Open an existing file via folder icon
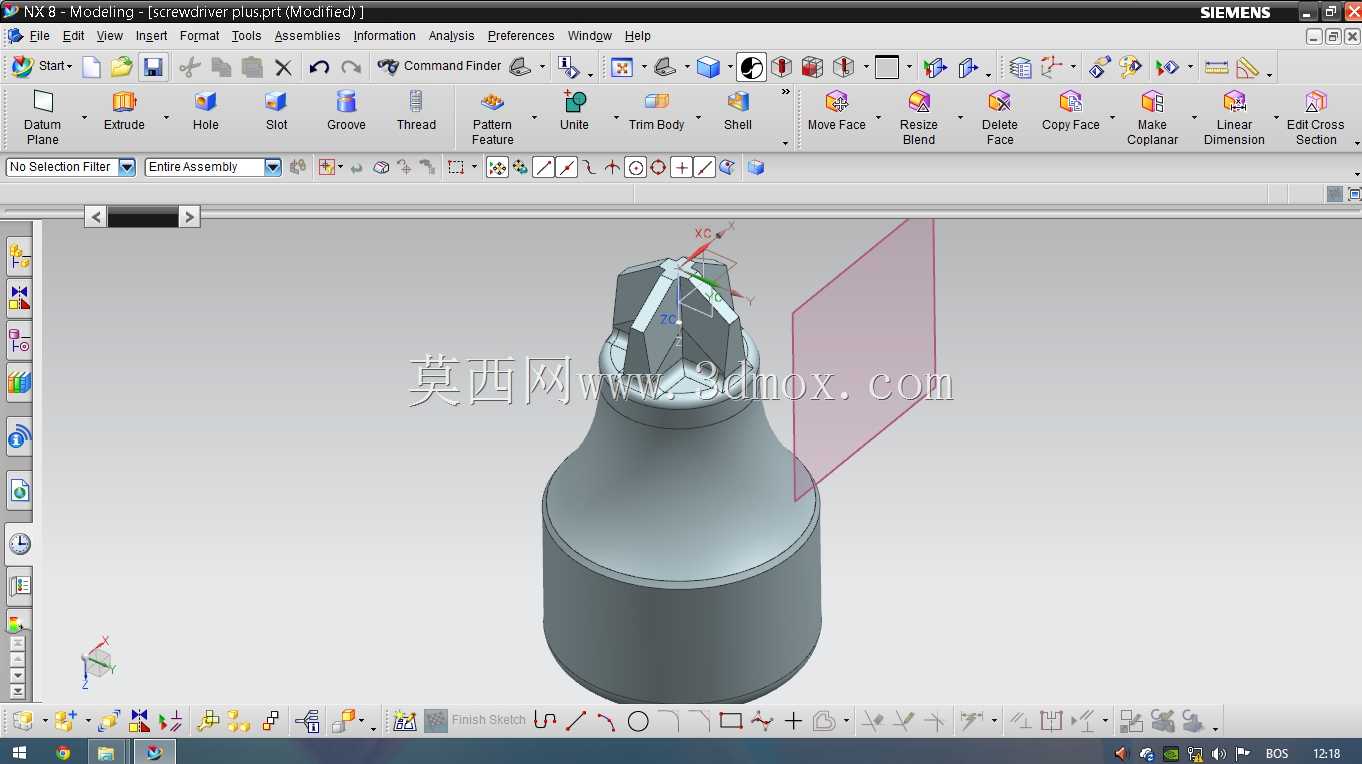 pos(122,67)
